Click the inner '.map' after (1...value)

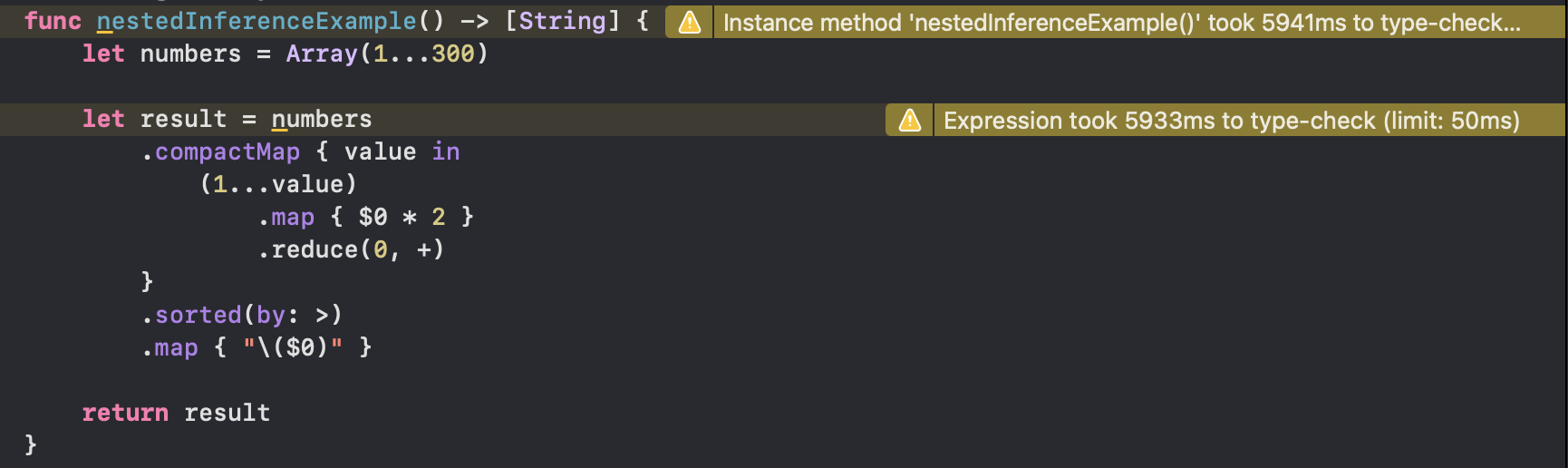286,217
